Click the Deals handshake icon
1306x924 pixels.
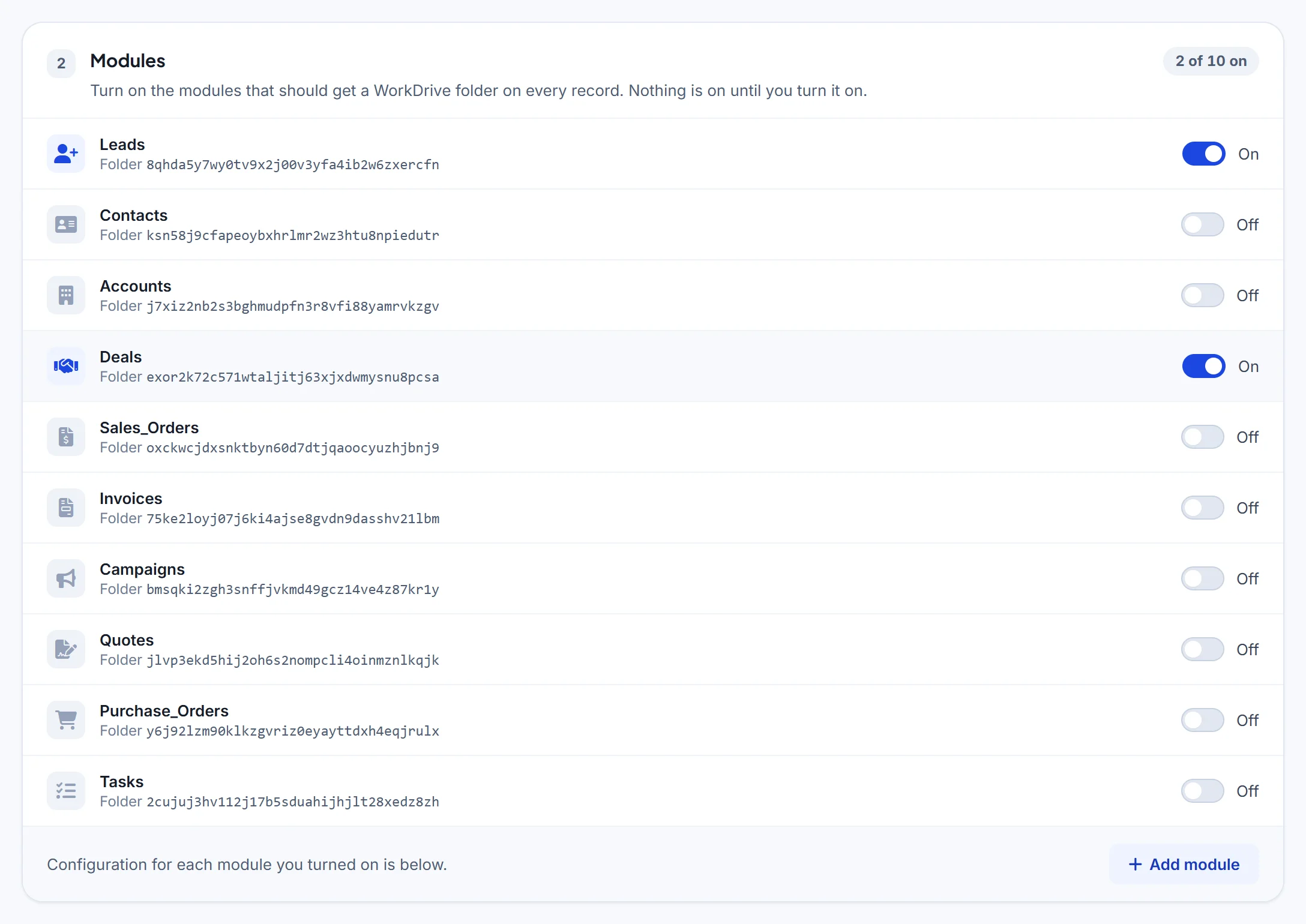click(66, 366)
